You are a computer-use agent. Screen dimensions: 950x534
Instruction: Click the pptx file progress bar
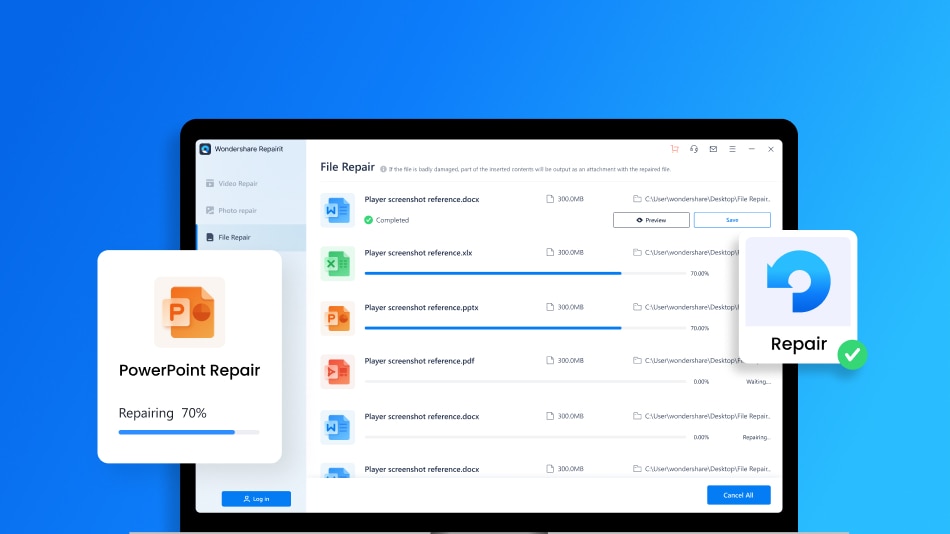(525, 328)
